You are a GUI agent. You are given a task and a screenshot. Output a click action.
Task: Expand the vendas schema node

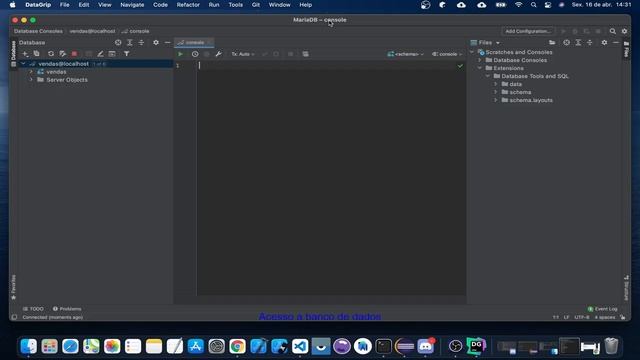pos(31,72)
